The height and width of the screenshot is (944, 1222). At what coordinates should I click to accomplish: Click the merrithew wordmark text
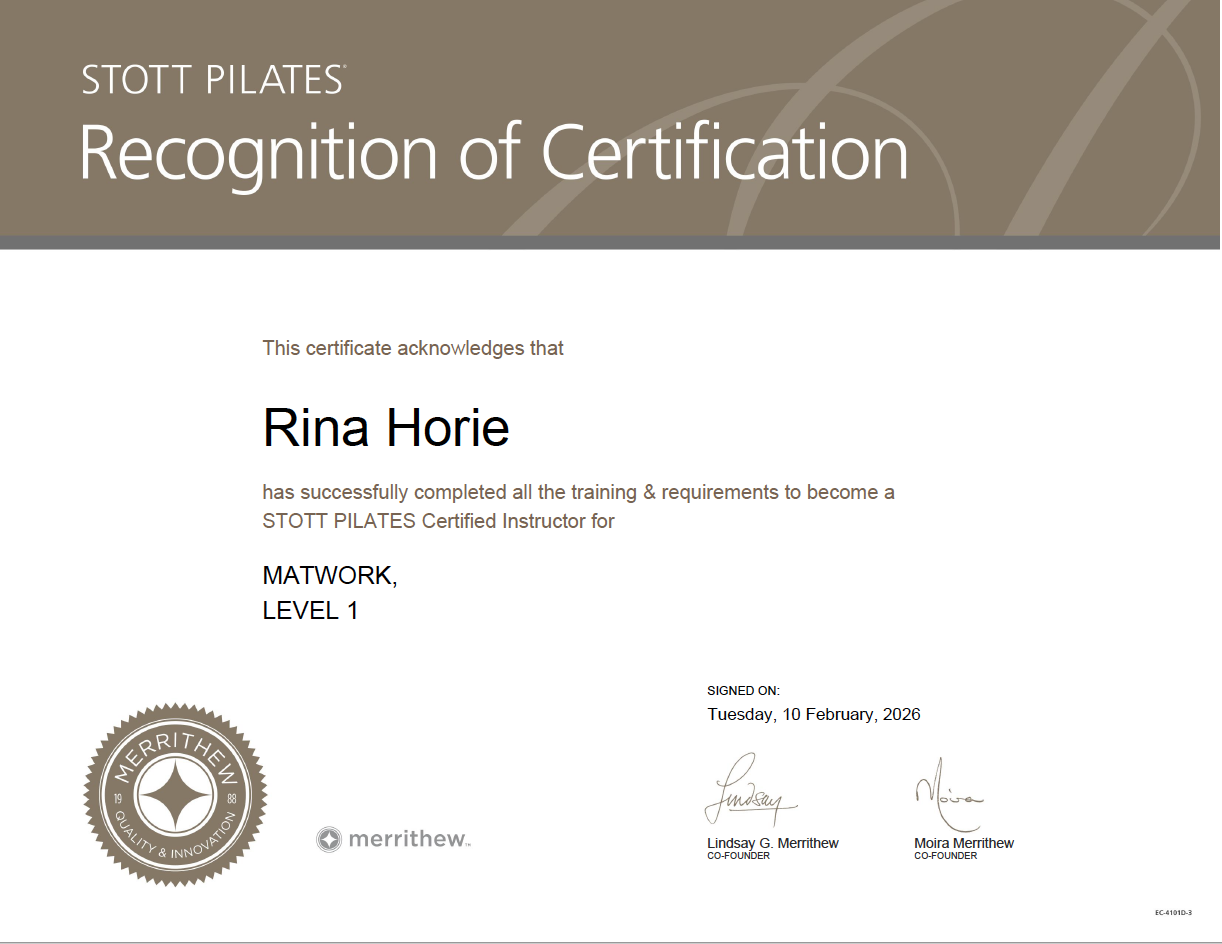click(409, 839)
